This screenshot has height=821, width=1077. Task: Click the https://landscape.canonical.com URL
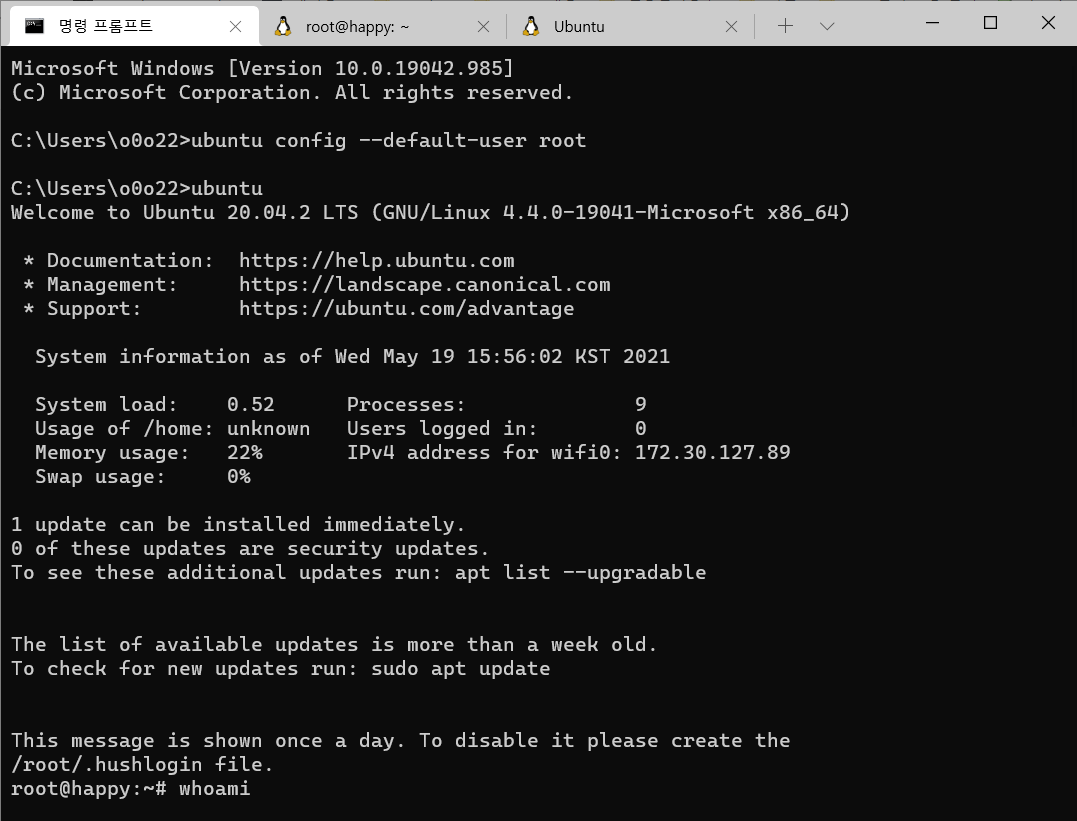[x=424, y=285]
